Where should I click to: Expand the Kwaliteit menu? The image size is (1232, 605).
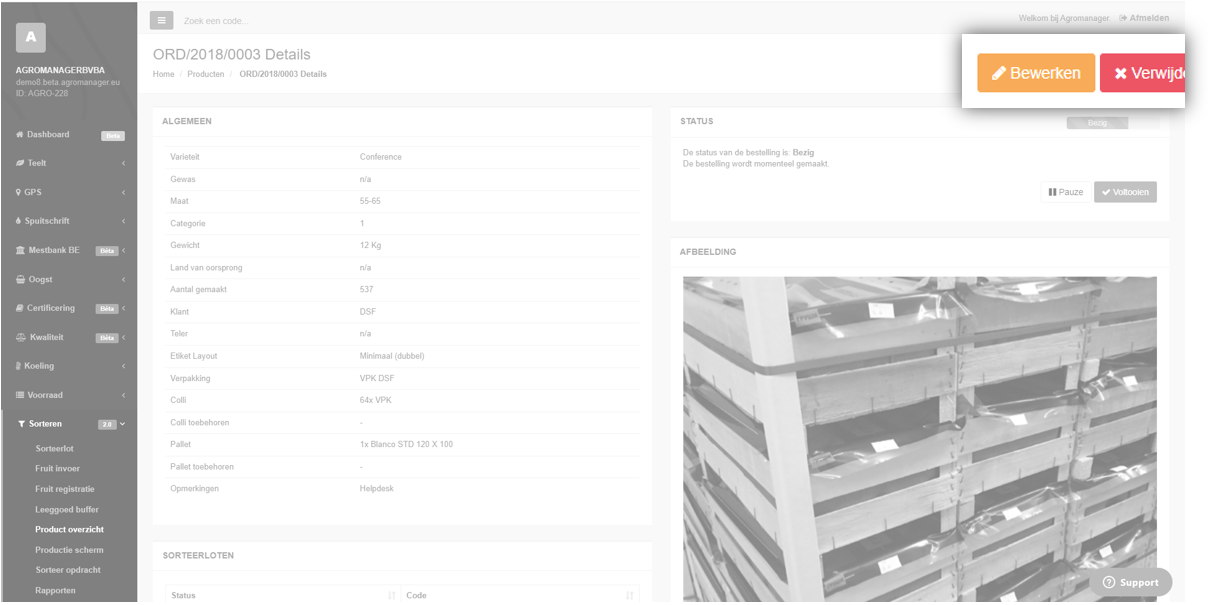click(69, 337)
